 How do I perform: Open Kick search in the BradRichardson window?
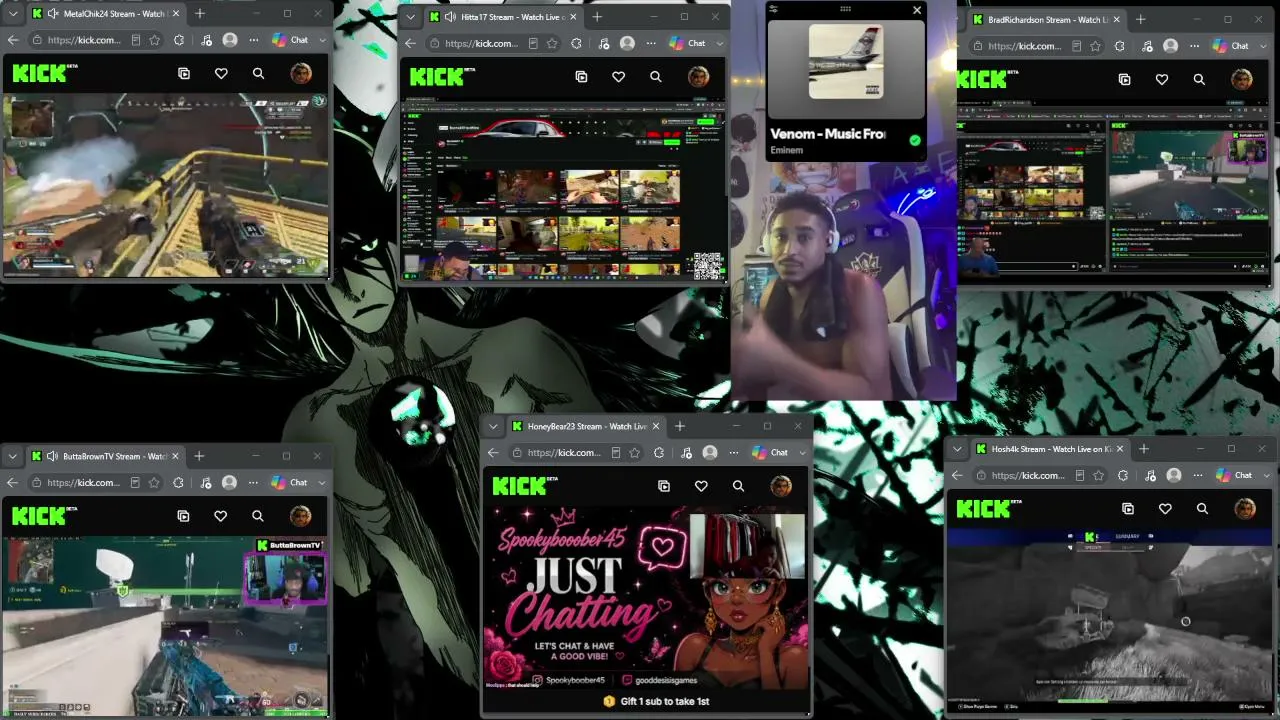[1199, 79]
